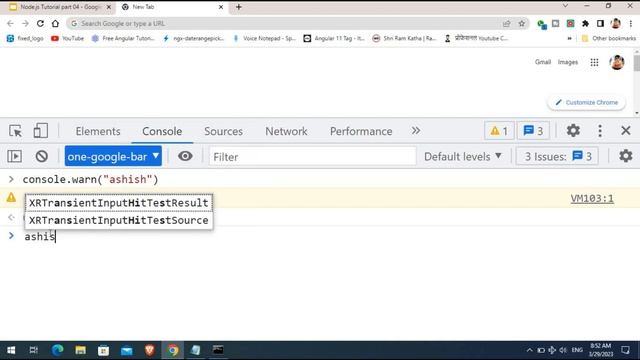Click the warnings count badge

(x=499, y=131)
